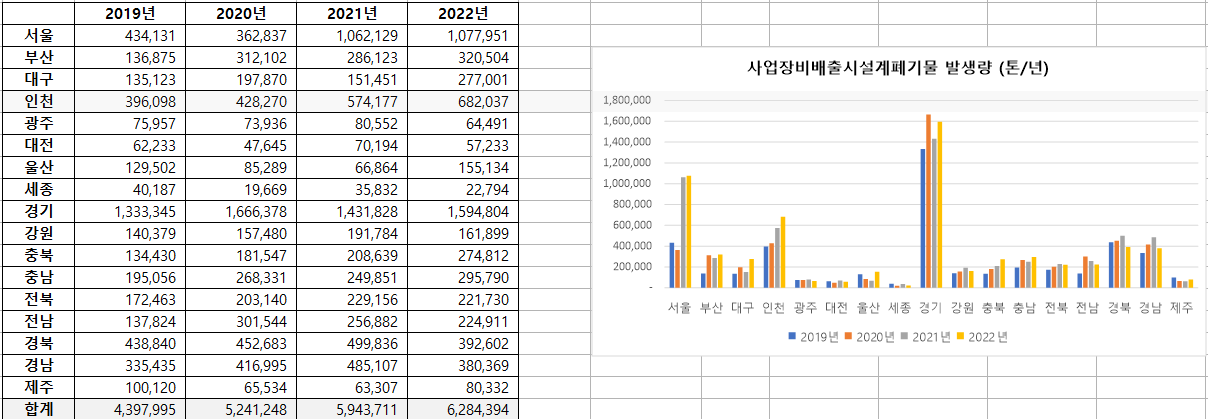Select cell with value 1,077,951
This screenshot has height=419, width=1208.
(463, 35)
